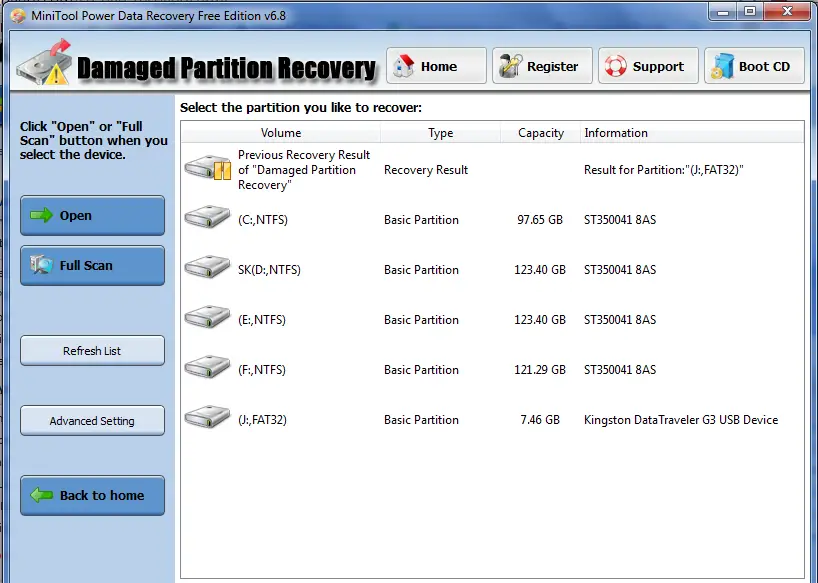The width and height of the screenshot is (818, 583).
Task: Click the Home house icon
Action: pos(403,66)
